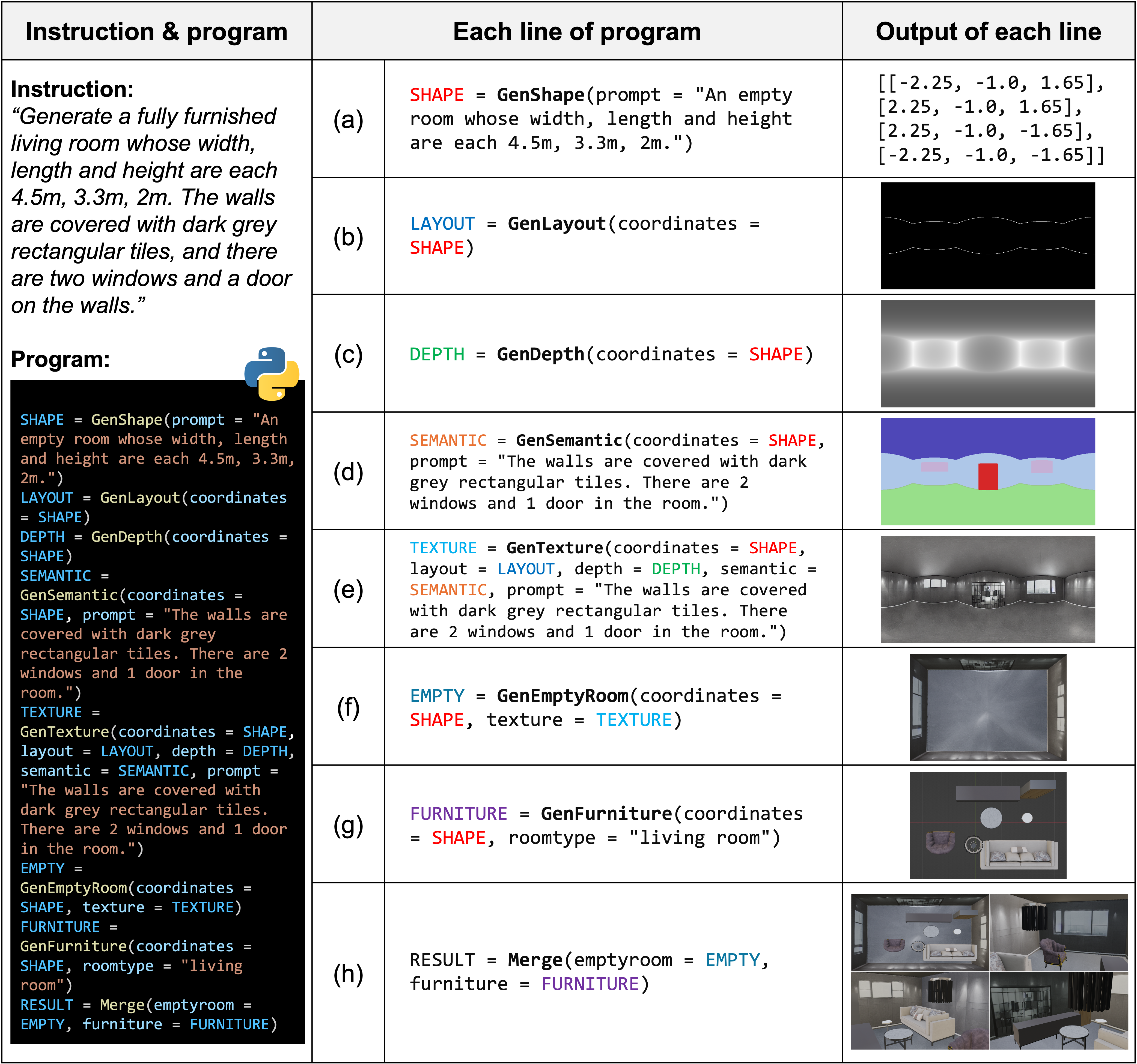Select the coordinates output text for SHAPE
The width and height of the screenshot is (1137, 1064).
coord(991,118)
